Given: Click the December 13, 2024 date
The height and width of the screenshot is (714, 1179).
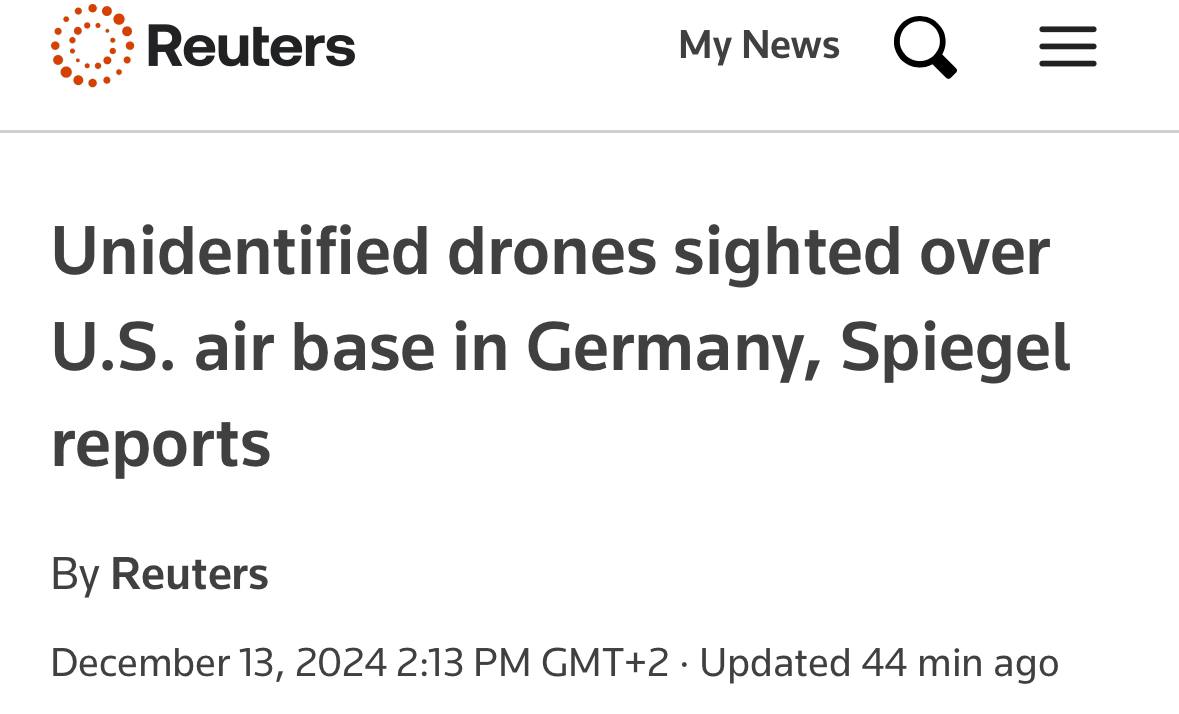Looking at the screenshot, I should point(218,663).
